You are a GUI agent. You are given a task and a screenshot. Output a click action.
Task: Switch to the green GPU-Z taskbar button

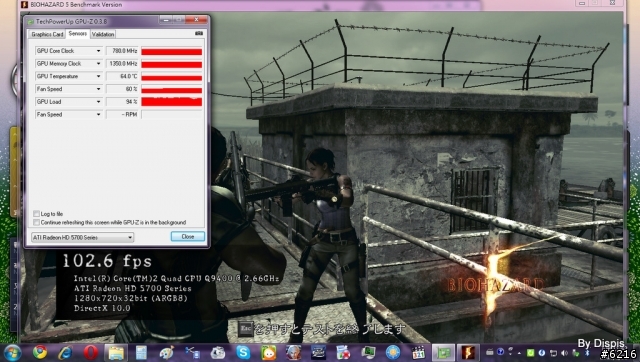pos(443,353)
